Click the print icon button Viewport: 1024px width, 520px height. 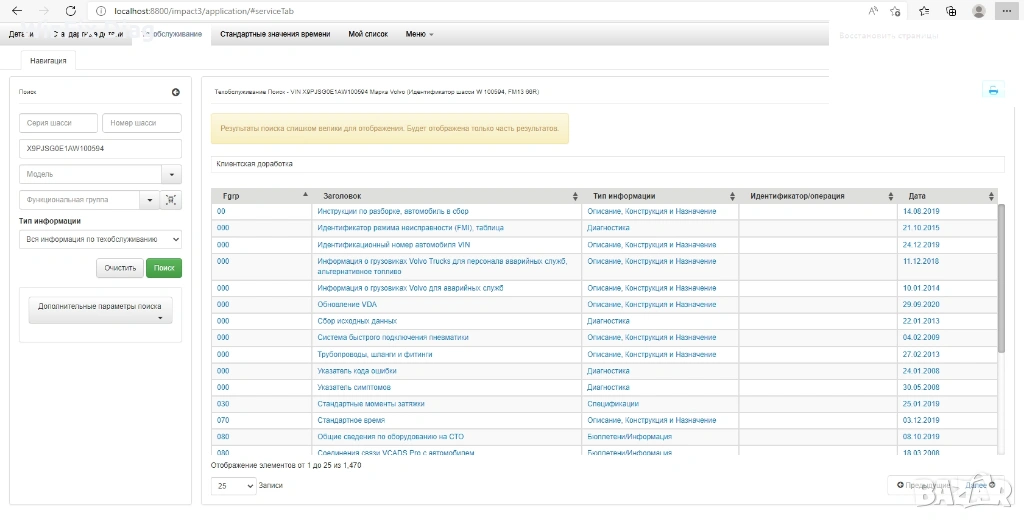pos(993,90)
